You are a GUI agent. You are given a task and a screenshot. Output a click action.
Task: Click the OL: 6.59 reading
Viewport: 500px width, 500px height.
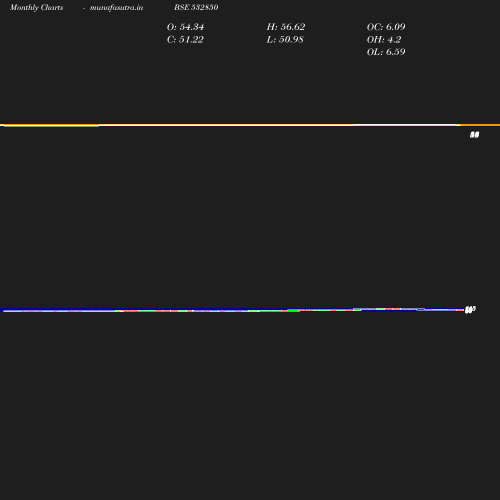(386, 52)
